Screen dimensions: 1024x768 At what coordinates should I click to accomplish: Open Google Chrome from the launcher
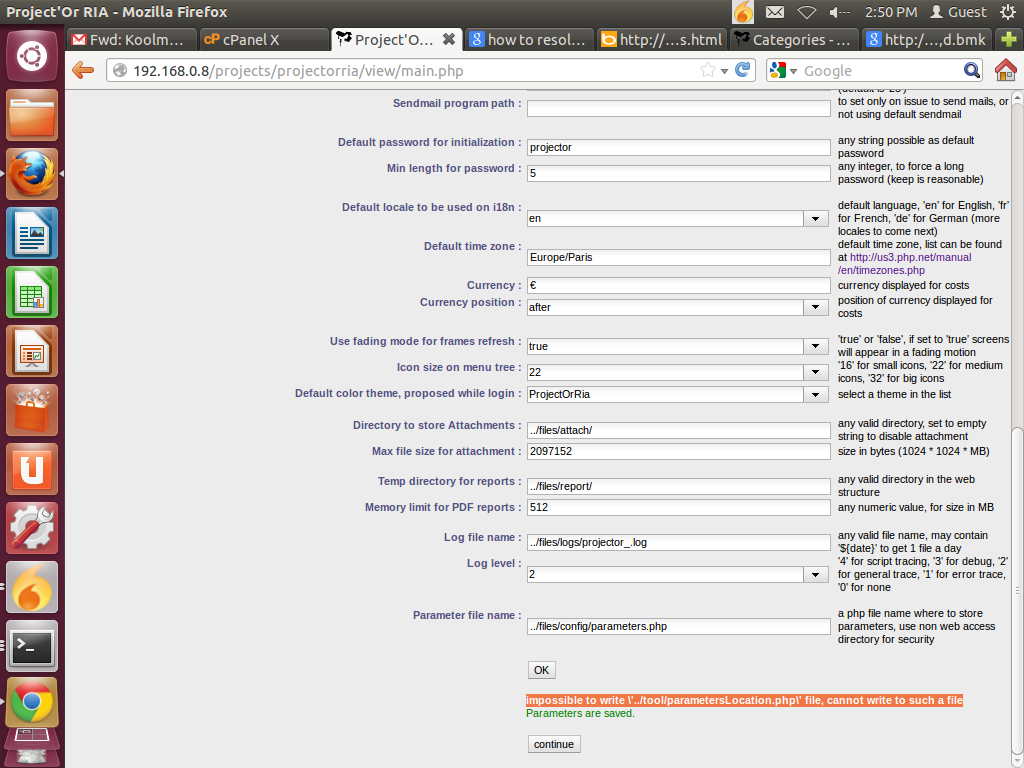(x=32, y=703)
